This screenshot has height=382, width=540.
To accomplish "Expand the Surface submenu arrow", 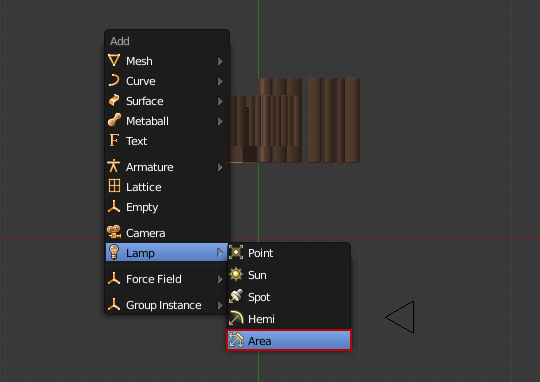I will [x=220, y=101].
